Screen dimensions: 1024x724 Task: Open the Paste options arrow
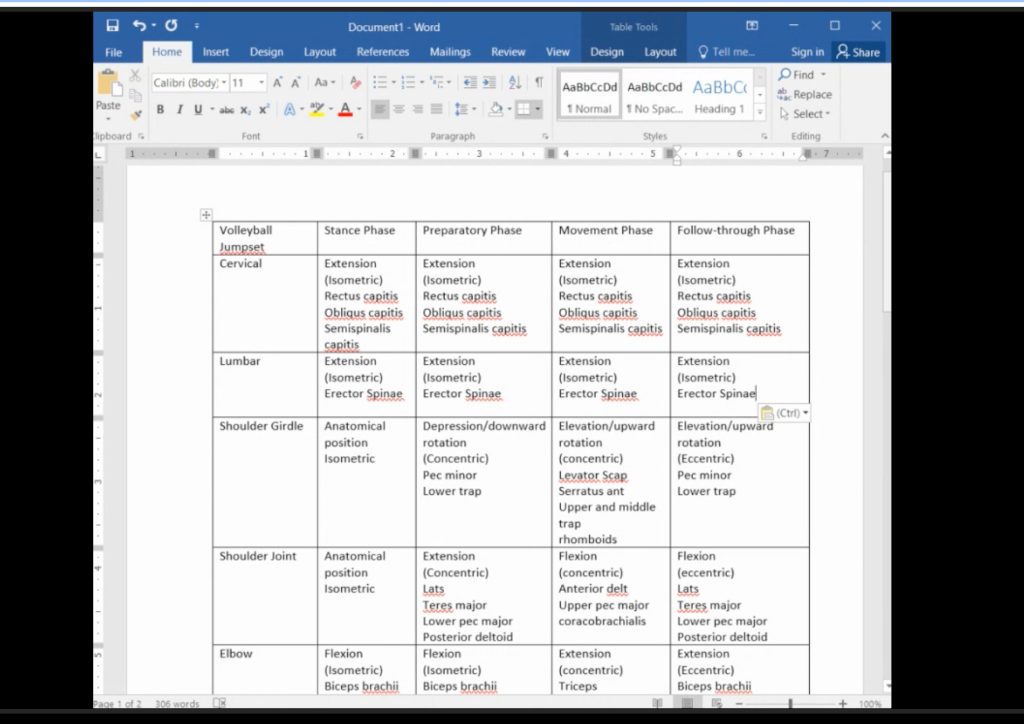(x=108, y=118)
